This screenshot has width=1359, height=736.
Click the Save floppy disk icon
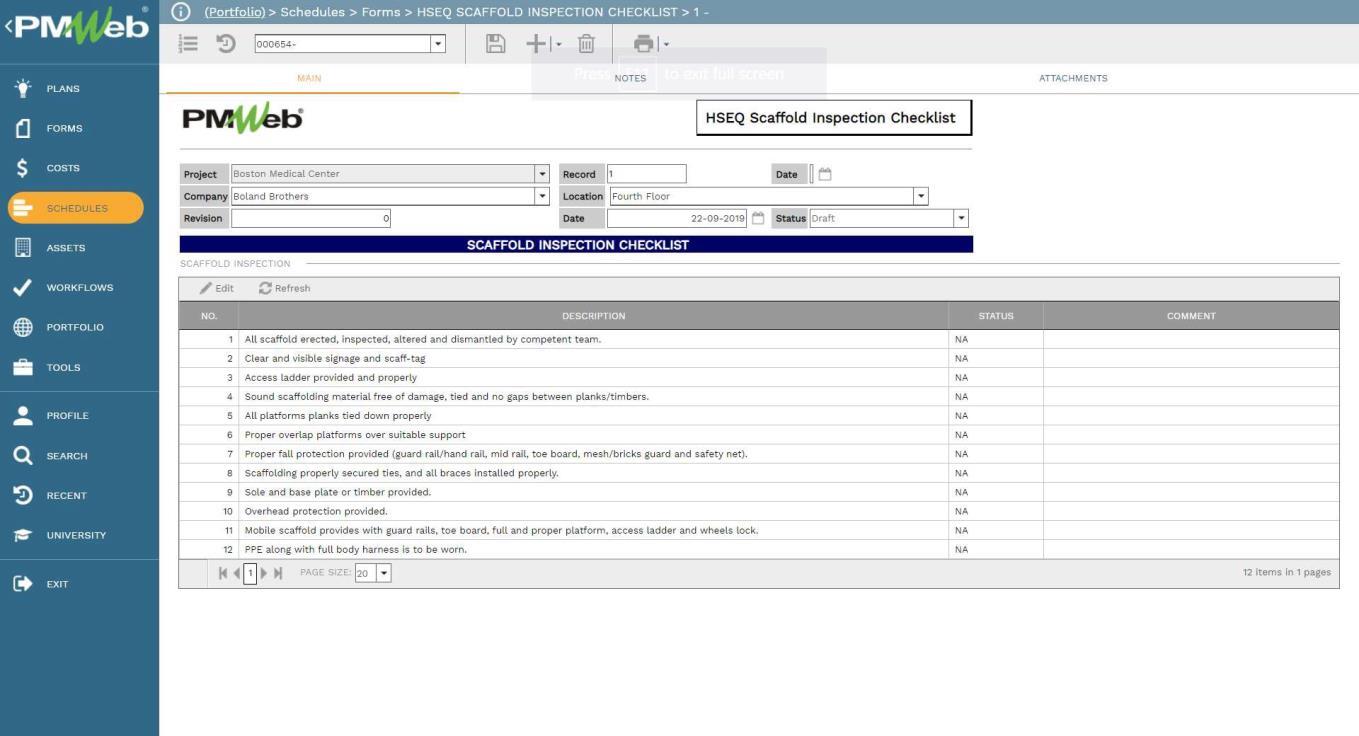495,43
